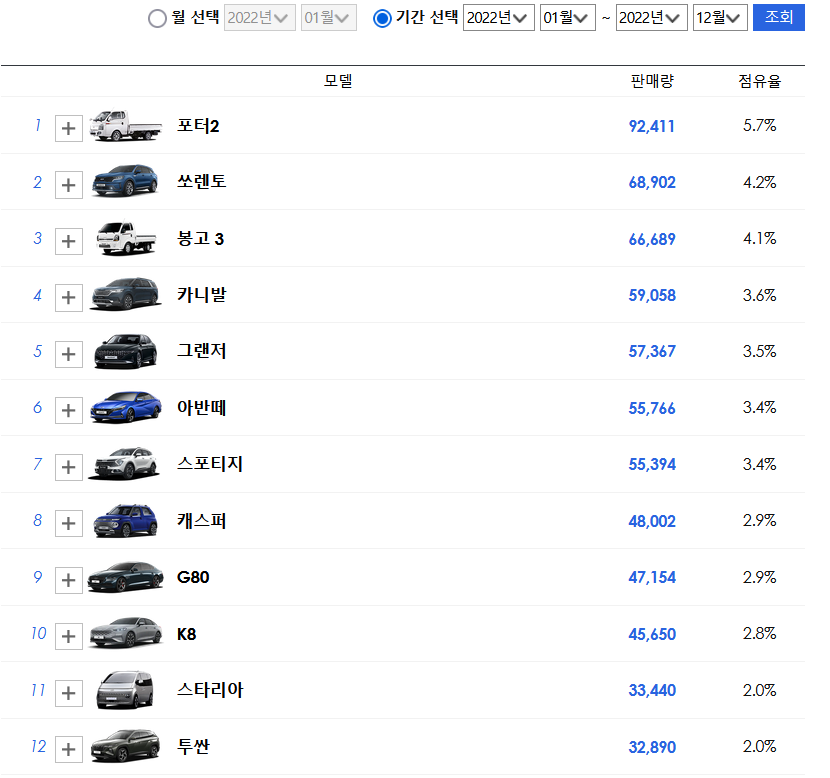Select the 월 선택 radio button
The image size is (830, 778).
click(x=157, y=17)
